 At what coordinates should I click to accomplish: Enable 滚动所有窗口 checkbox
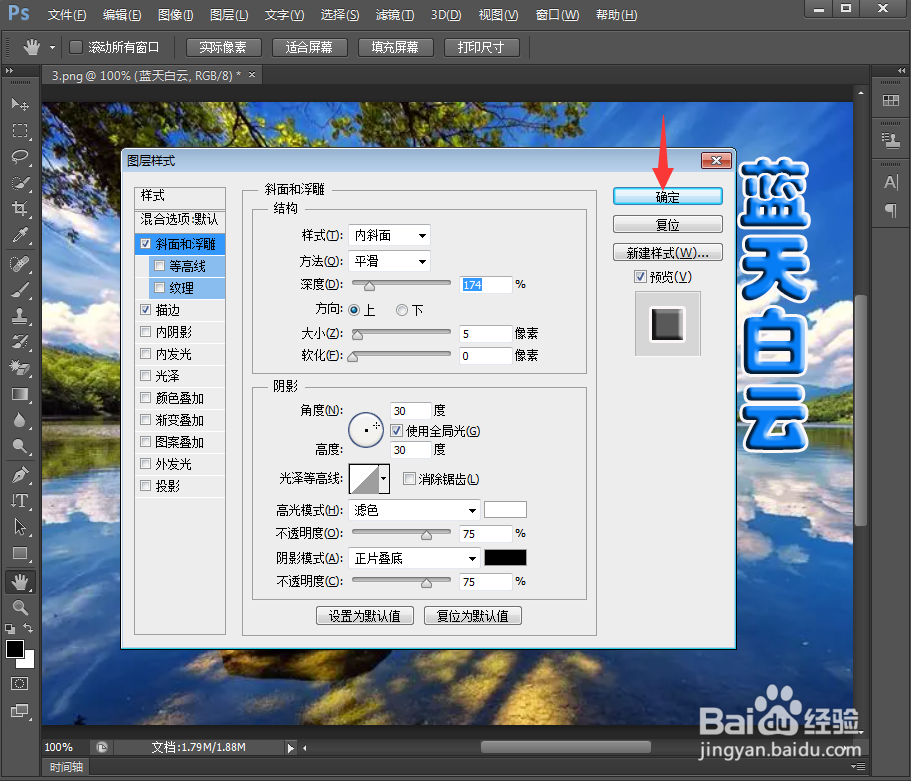(x=76, y=47)
